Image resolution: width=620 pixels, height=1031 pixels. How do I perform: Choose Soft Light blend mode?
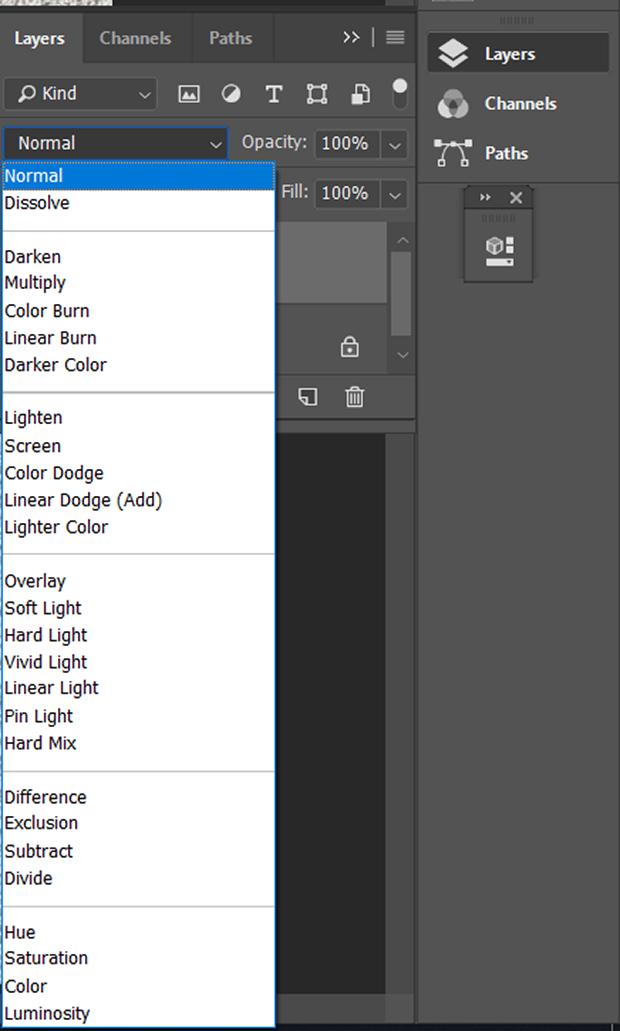pyautogui.click(x=139, y=608)
